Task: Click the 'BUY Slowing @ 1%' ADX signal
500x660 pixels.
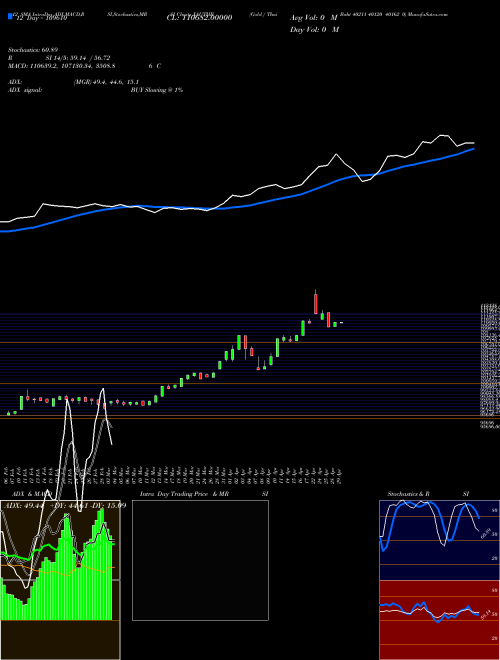Action: pyautogui.click(x=157, y=90)
